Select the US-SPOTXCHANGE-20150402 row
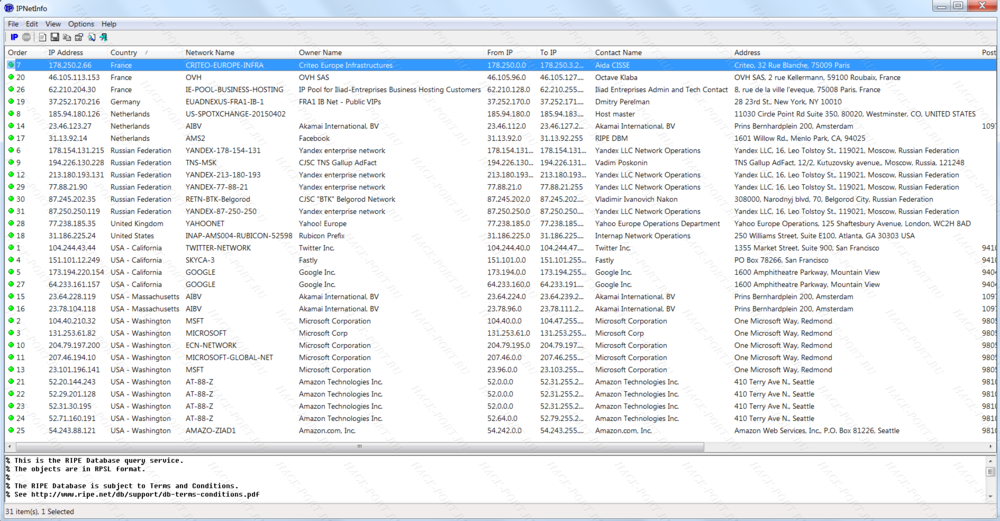The height and width of the screenshot is (521, 1000). 501,114
